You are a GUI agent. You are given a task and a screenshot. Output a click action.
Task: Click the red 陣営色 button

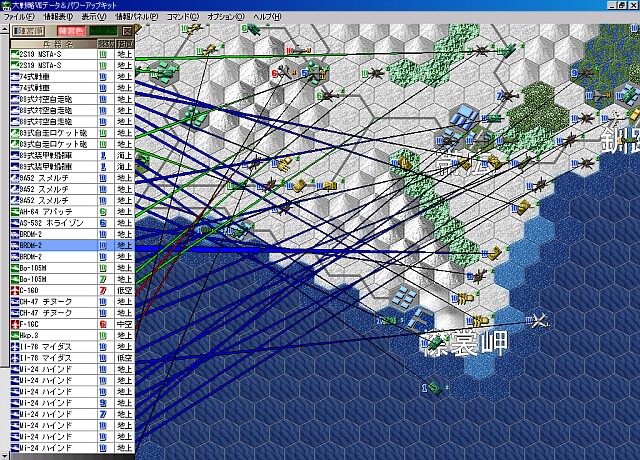point(69,32)
